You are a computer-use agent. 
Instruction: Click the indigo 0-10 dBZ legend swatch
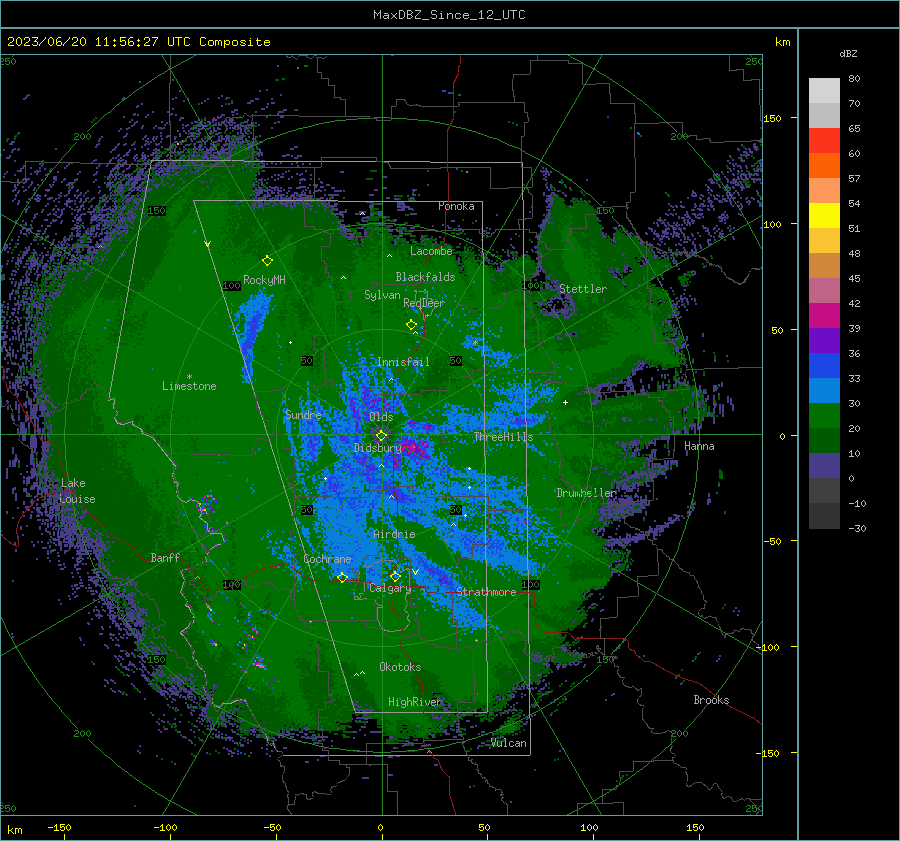pos(824,466)
